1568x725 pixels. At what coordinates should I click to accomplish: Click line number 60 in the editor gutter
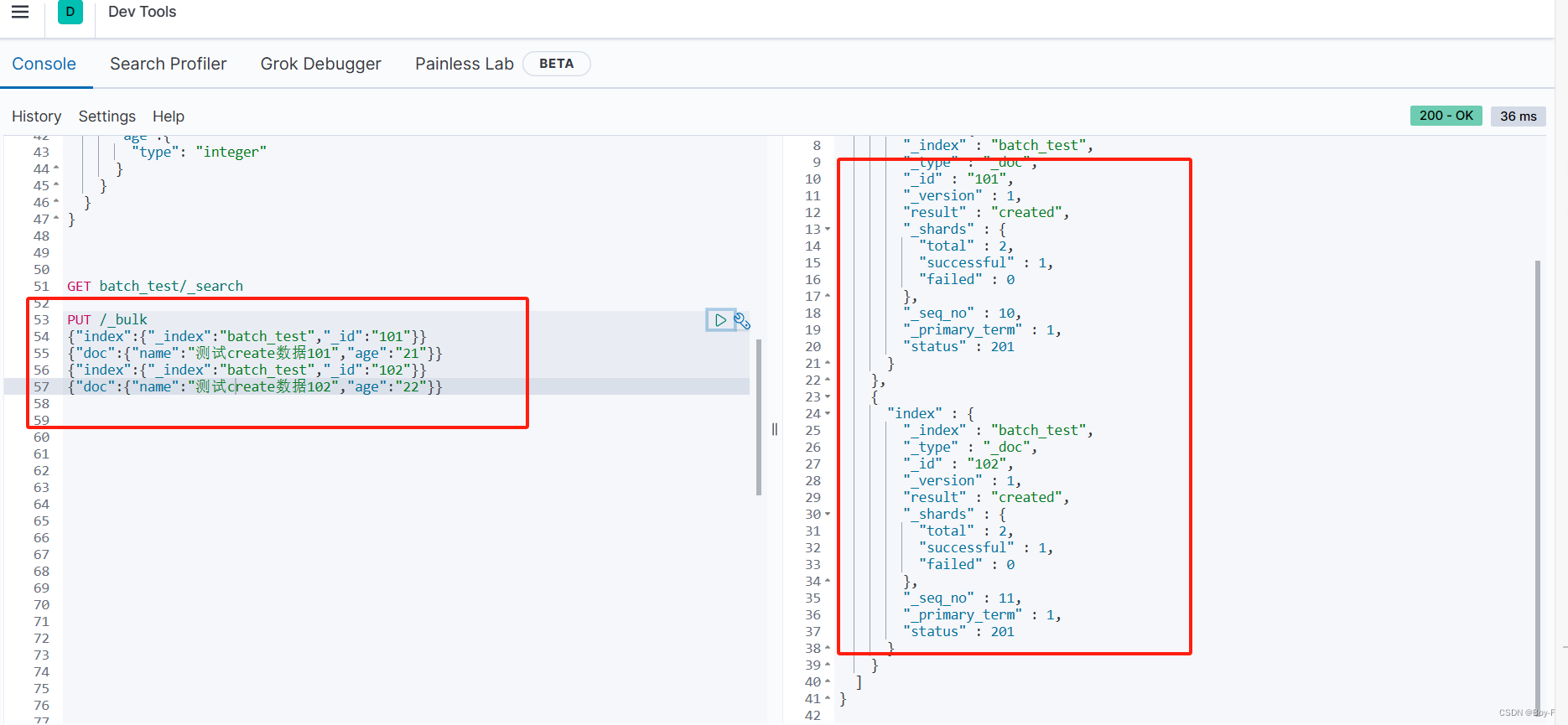point(41,437)
